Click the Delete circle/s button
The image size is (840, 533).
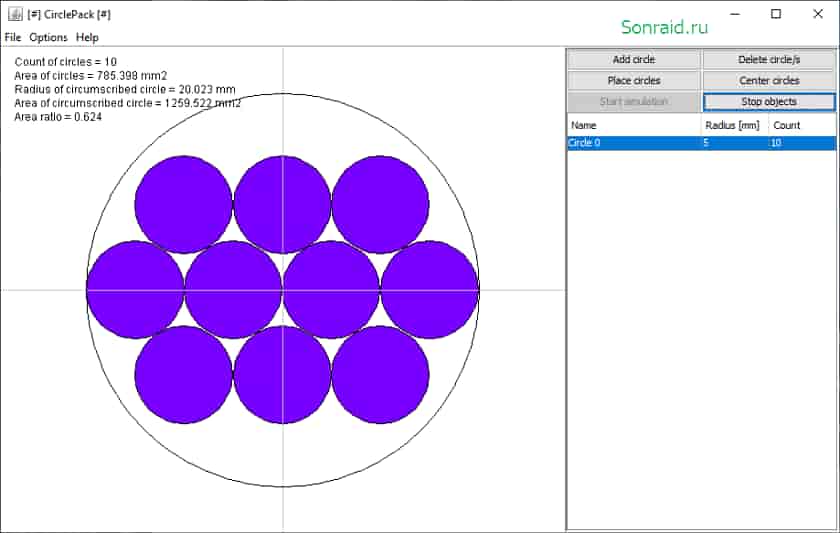click(769, 59)
